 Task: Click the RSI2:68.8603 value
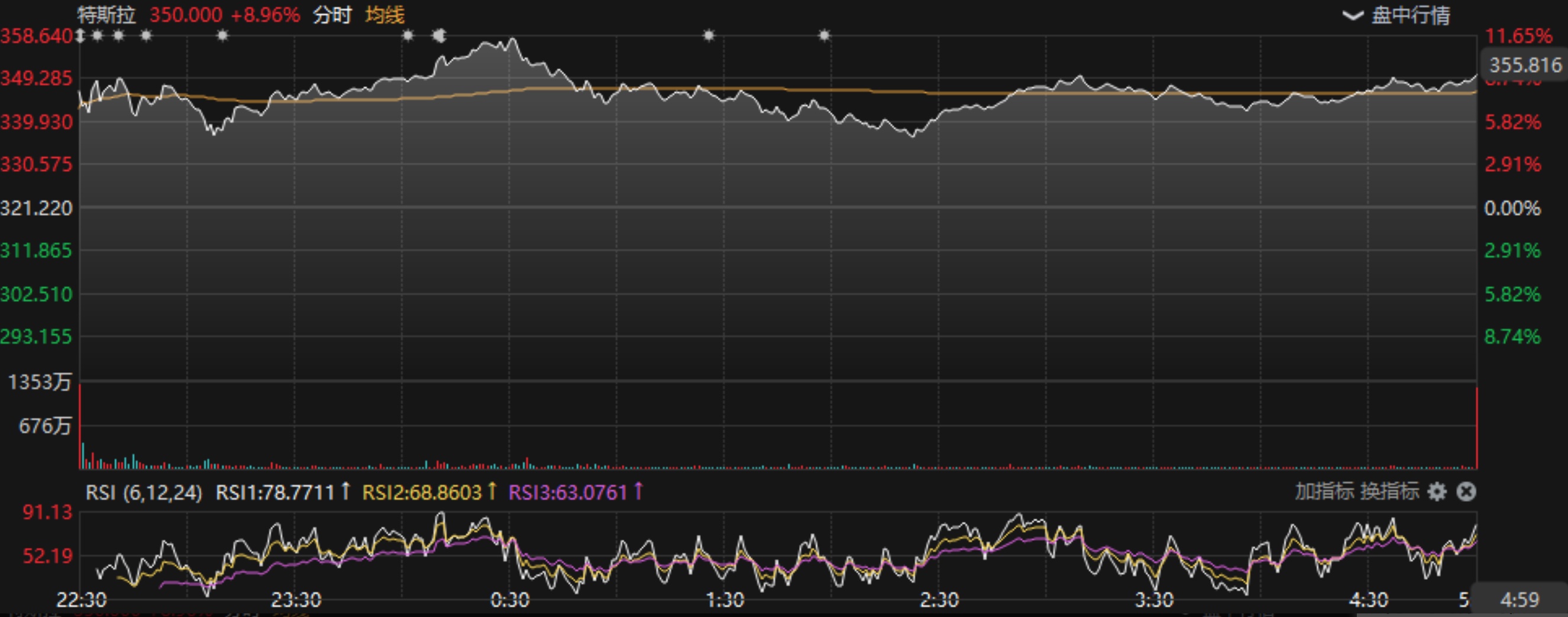tap(422, 492)
